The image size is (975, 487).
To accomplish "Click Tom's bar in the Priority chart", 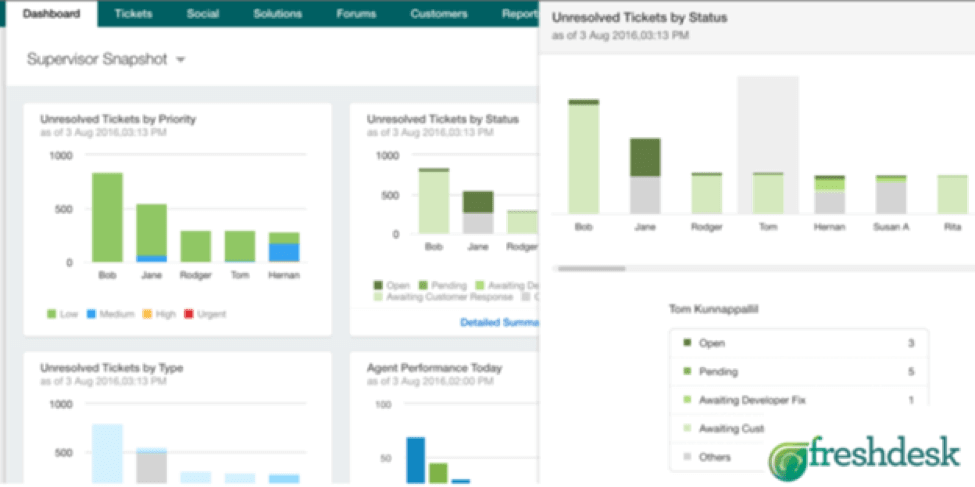I will point(240,247).
